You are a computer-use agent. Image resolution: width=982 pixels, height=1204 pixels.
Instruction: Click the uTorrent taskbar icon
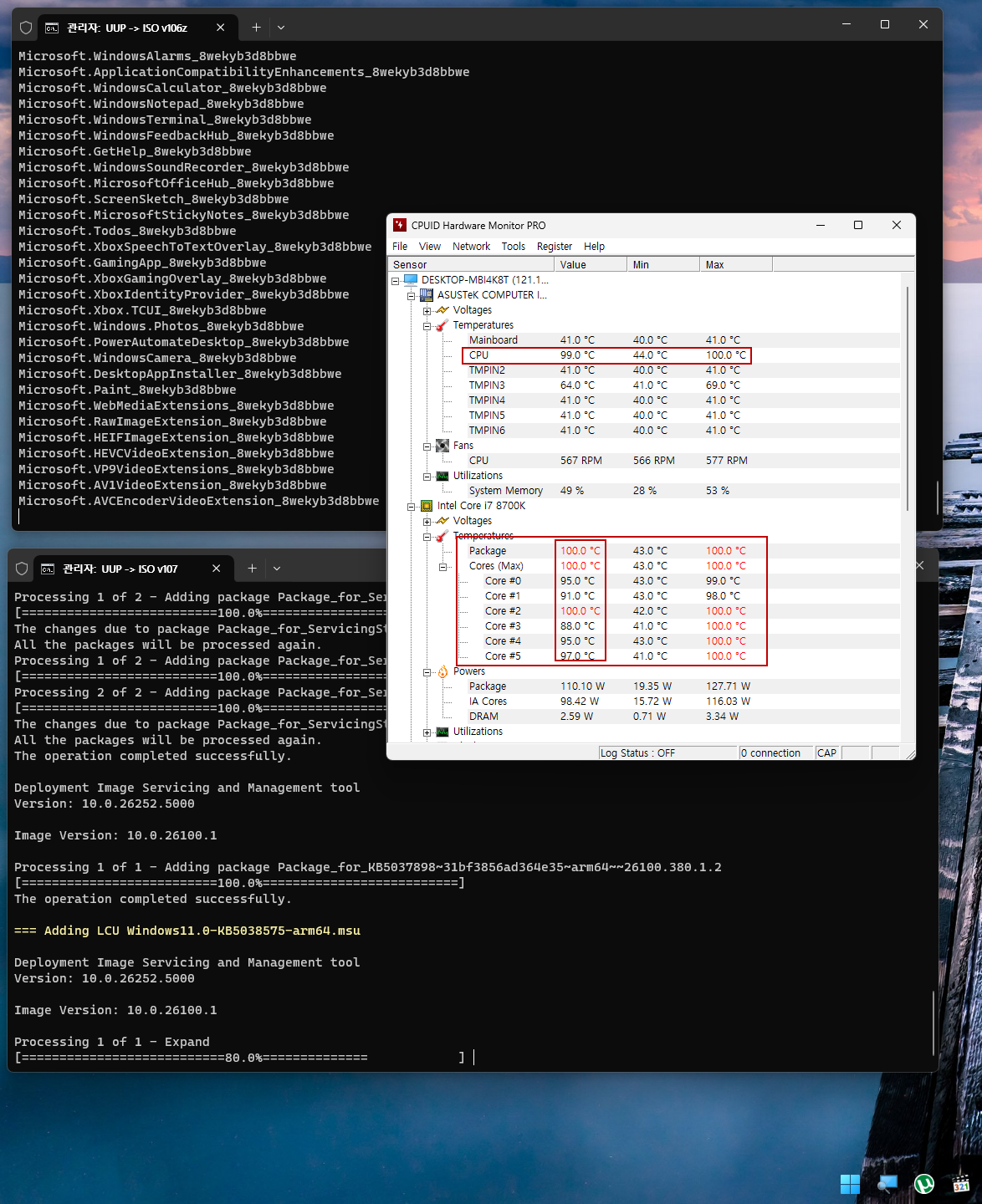924,1184
